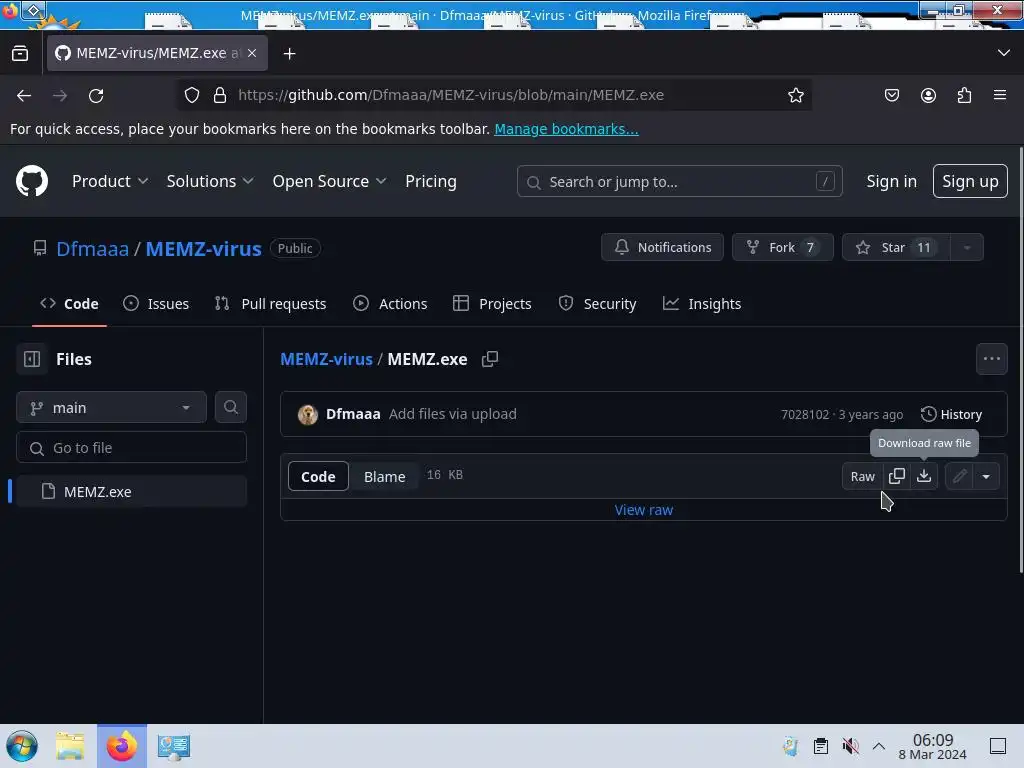Viewport: 1024px width, 768px height.
Task: Go back with the browser back arrow
Action: [24, 95]
